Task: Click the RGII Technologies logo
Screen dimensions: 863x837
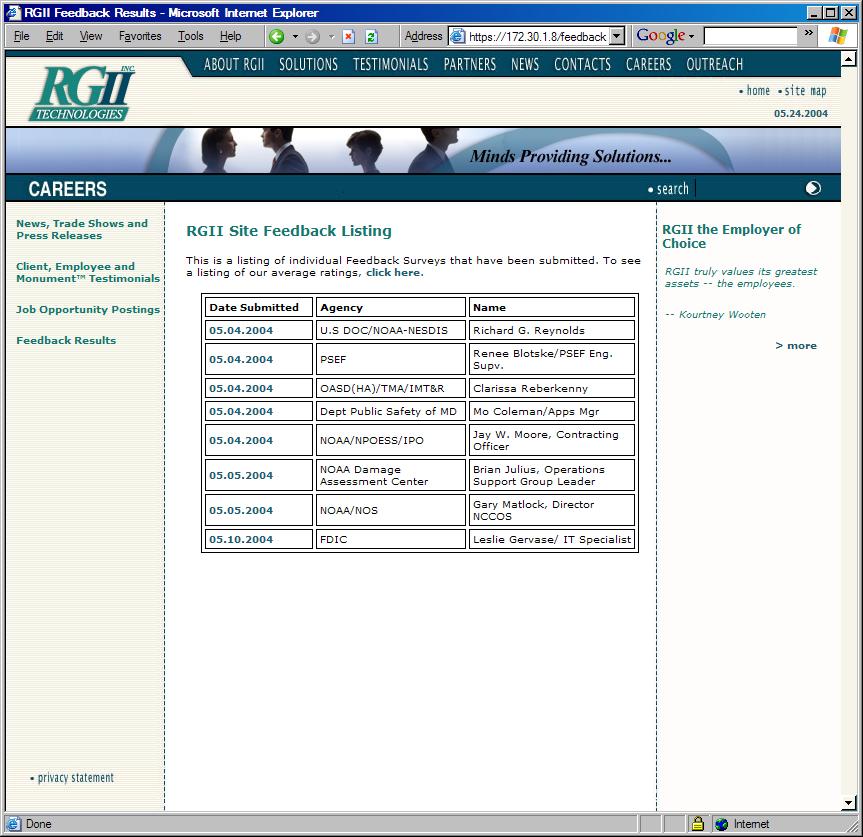Action: pyautogui.click(x=82, y=94)
